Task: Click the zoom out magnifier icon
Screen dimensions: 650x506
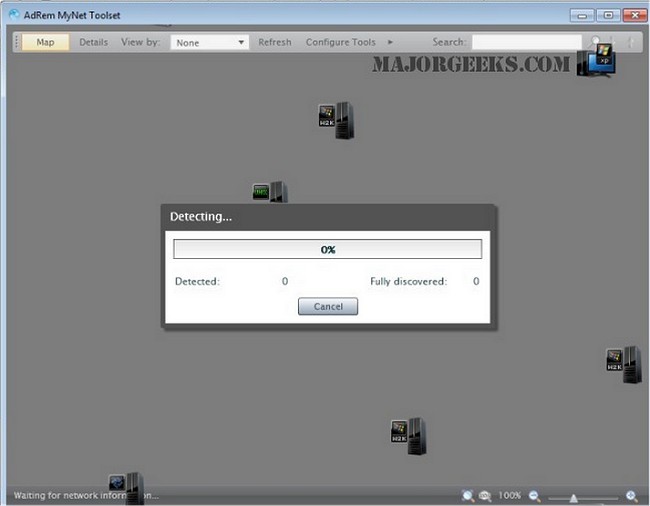Action: click(x=534, y=496)
